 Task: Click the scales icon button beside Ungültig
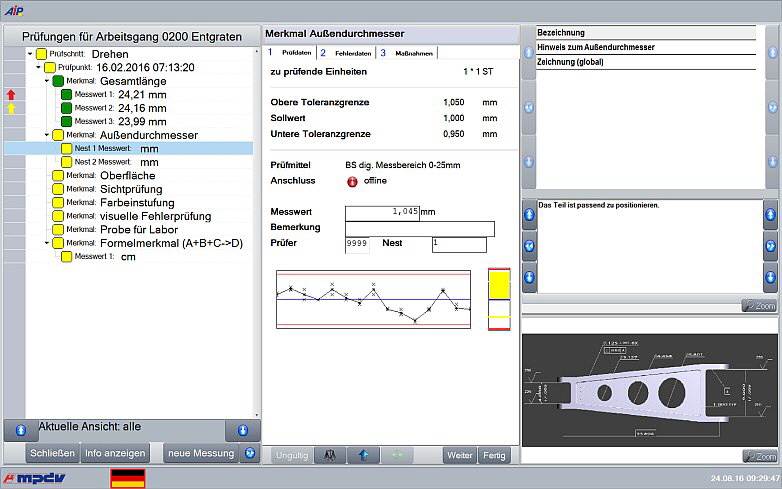click(330, 455)
